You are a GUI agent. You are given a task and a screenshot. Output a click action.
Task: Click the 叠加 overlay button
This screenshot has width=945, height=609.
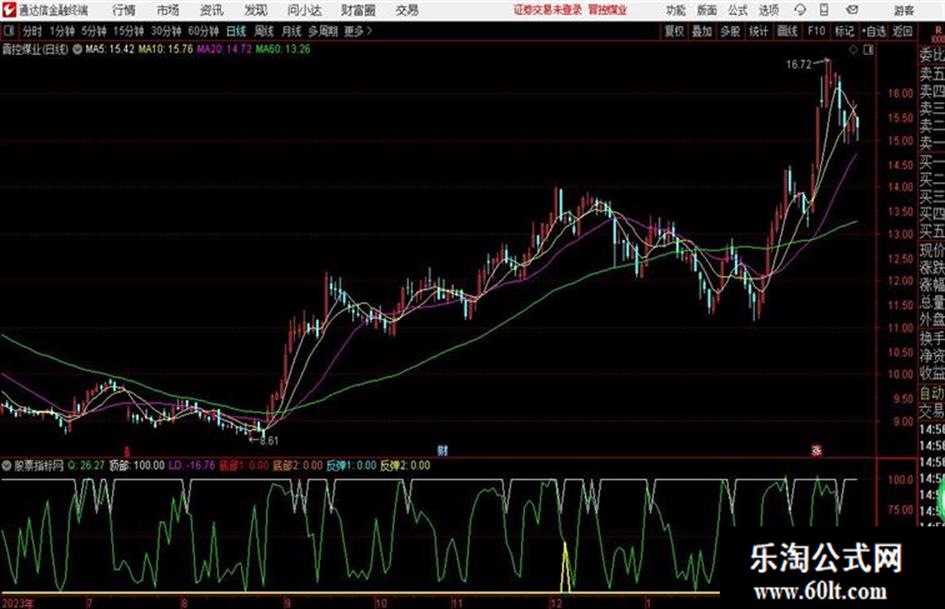(x=702, y=31)
